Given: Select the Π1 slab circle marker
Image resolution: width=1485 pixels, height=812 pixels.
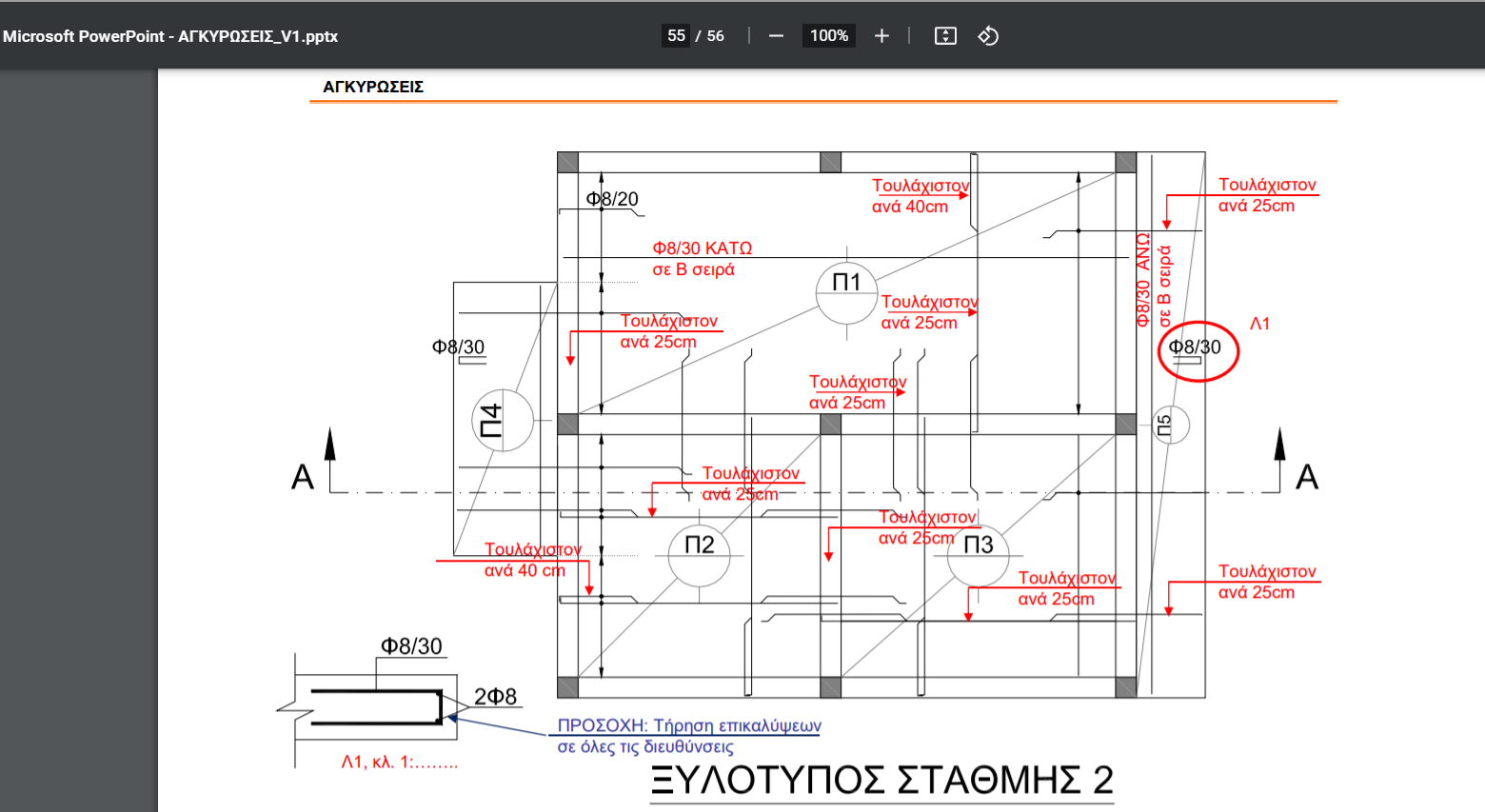Looking at the screenshot, I should pyautogui.click(x=846, y=283).
